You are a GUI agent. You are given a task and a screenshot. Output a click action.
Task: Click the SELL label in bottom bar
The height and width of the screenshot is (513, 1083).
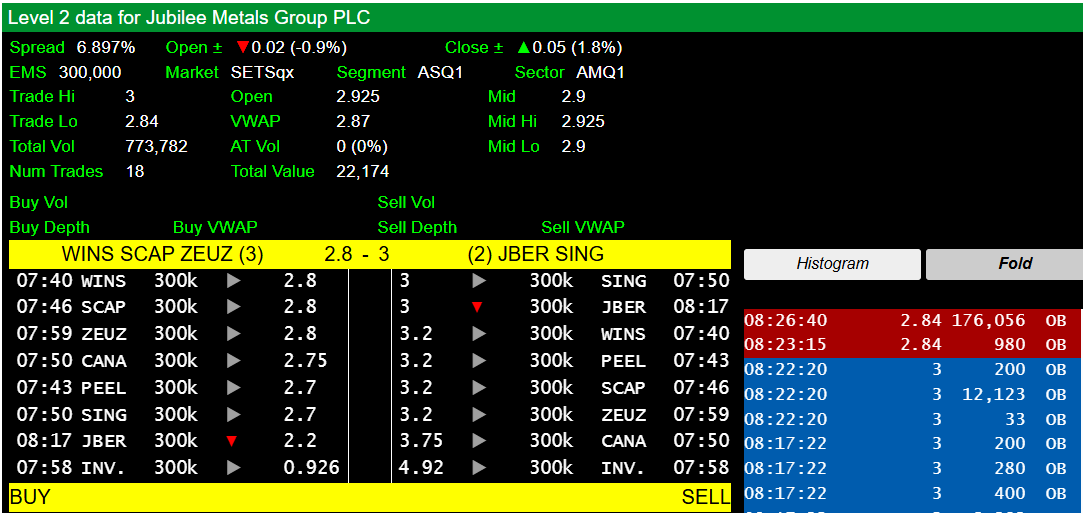click(705, 498)
